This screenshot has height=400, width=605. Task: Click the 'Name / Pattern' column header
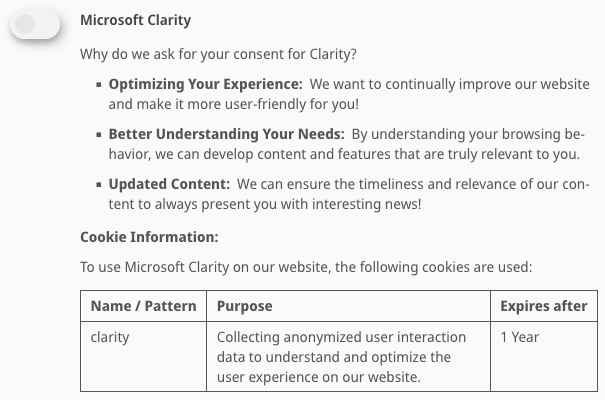[143, 306]
